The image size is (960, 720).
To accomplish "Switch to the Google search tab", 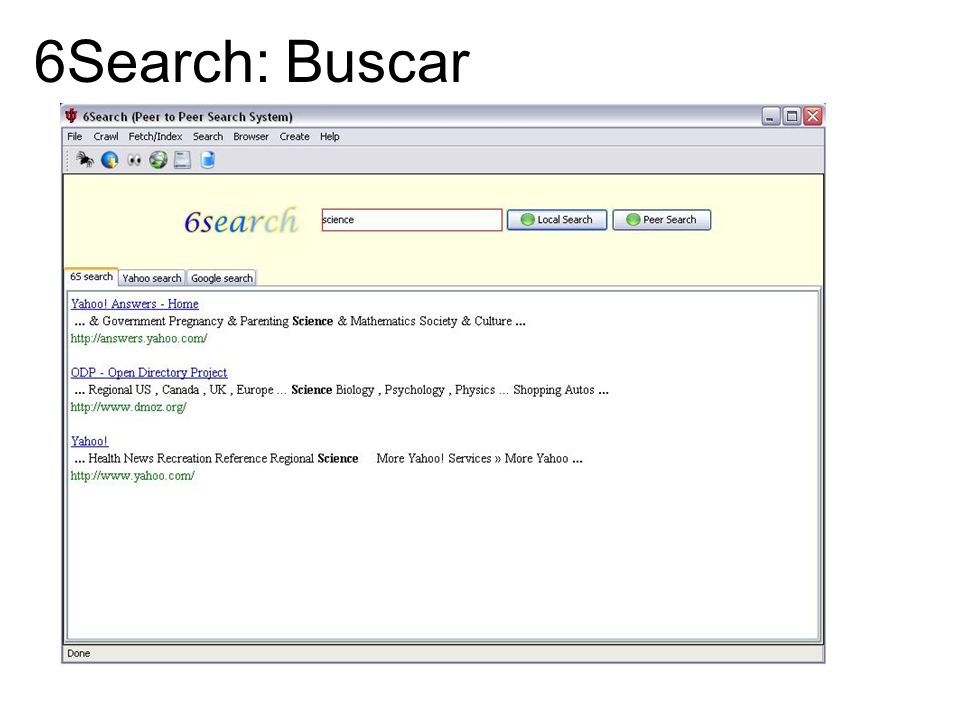I will 222,278.
